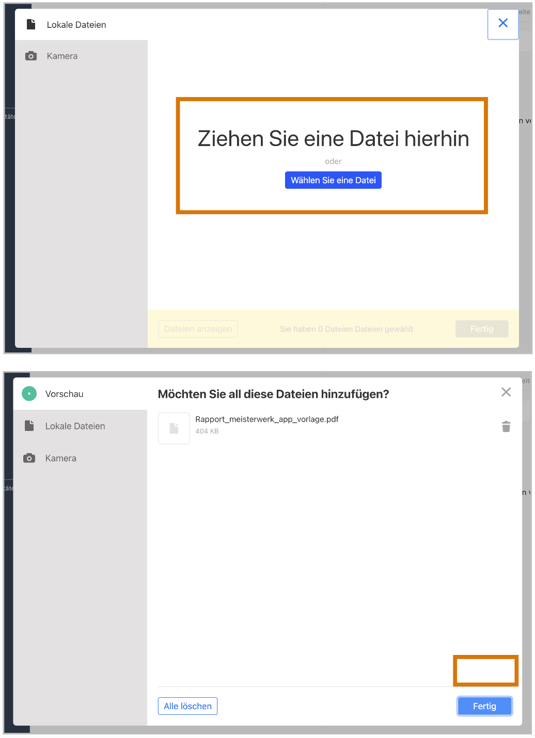
Task: Click the blue Fertig button in preview
Action: pyautogui.click(x=484, y=706)
